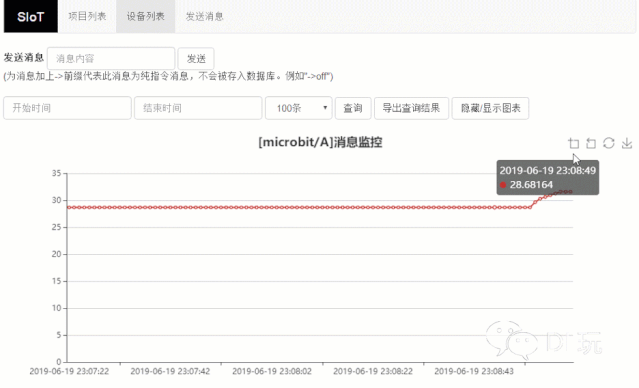Click x-axis label 2019-06-19 23:08:22
This screenshot has width=639, height=388.
pyautogui.click(x=373, y=371)
